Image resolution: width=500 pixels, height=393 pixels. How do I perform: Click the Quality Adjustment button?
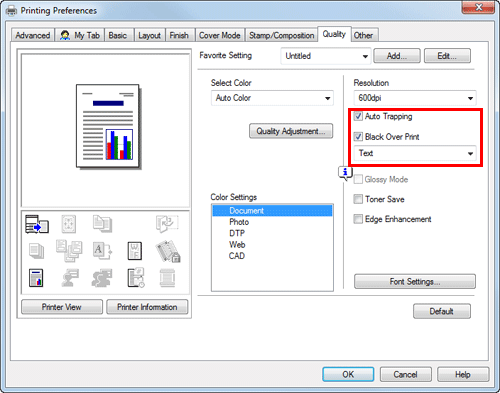pyautogui.click(x=291, y=131)
